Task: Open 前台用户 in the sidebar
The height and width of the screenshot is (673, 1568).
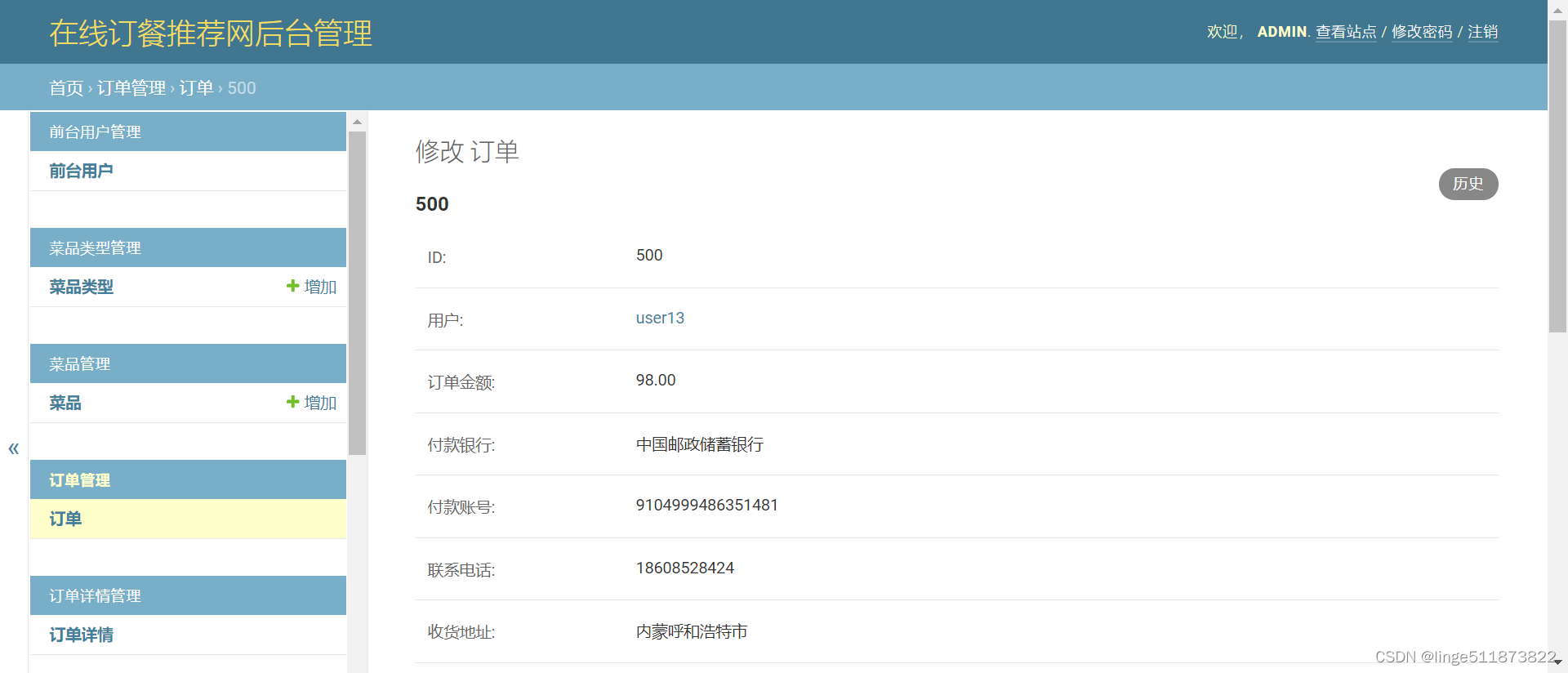Action: click(x=81, y=171)
